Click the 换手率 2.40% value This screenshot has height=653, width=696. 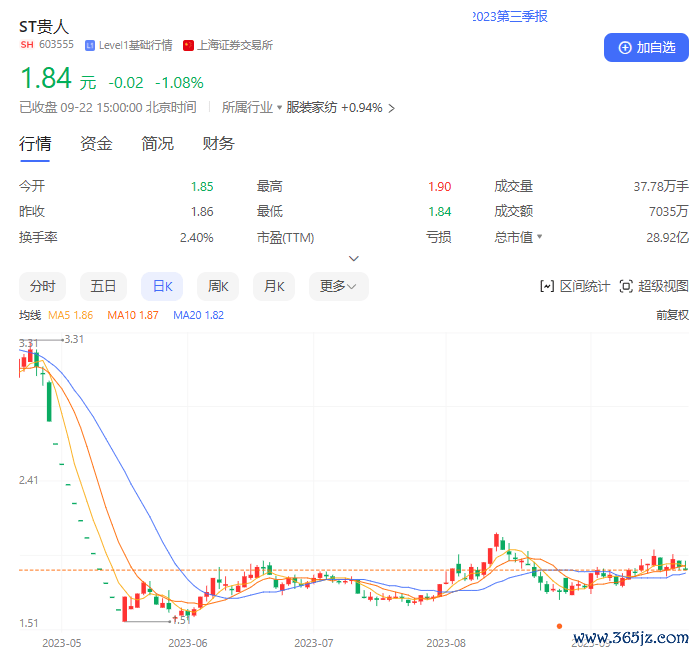[197, 237]
